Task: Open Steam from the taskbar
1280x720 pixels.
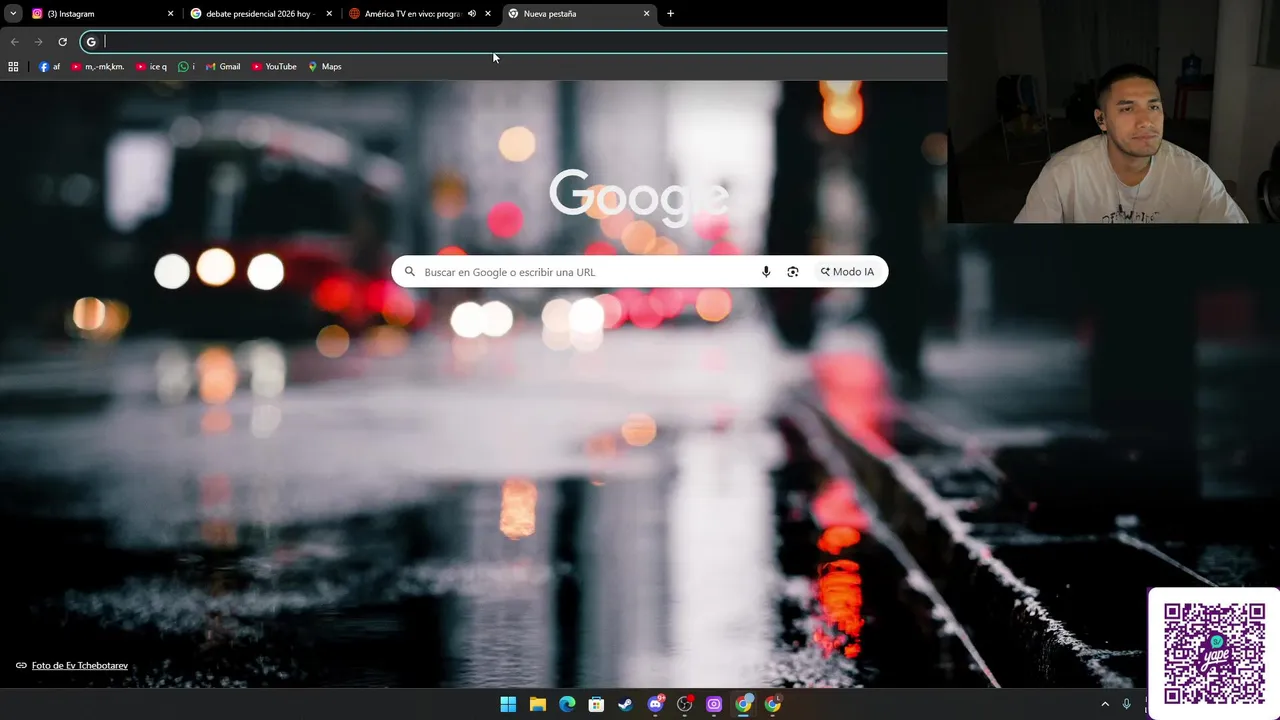Action: coord(625,704)
